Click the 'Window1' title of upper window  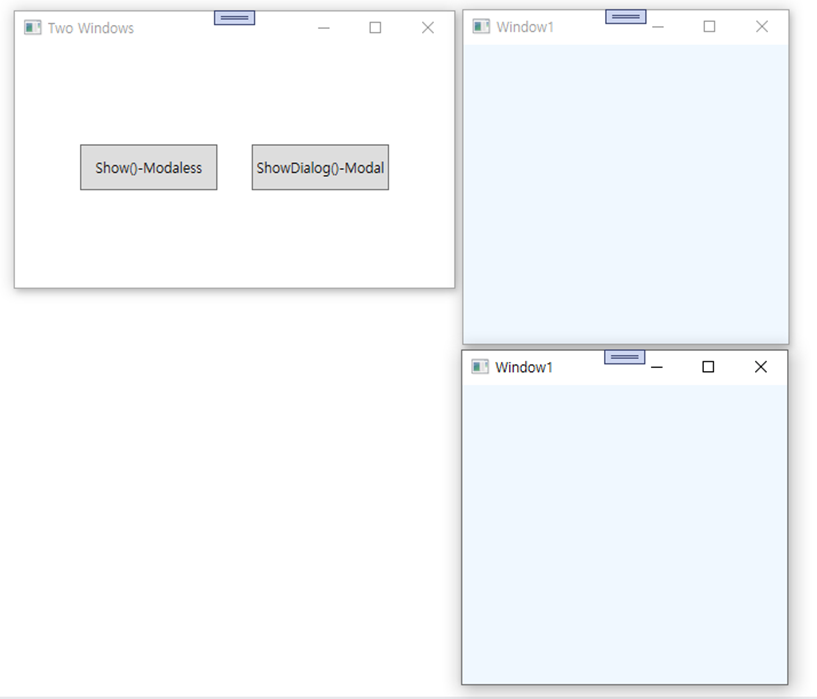(525, 27)
